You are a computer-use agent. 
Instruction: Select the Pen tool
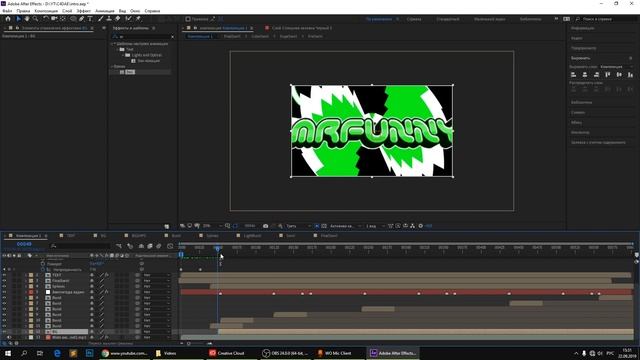tap(82, 19)
